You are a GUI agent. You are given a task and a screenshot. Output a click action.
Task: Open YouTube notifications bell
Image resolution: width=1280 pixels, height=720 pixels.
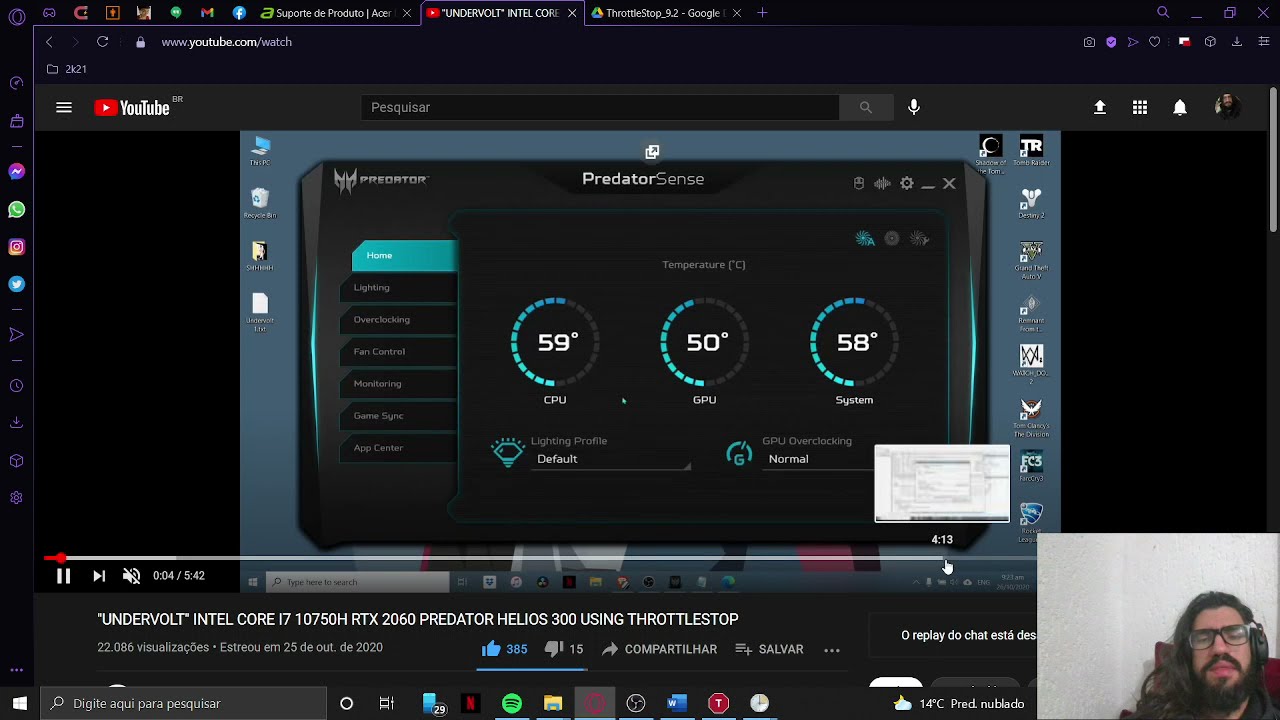pos(1180,107)
